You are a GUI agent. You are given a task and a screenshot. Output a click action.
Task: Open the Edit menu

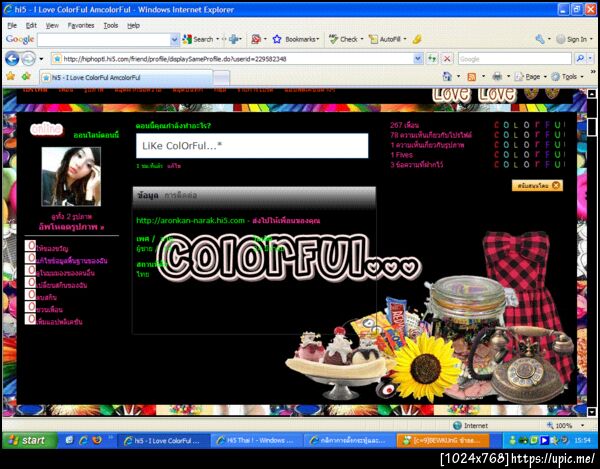(31, 25)
